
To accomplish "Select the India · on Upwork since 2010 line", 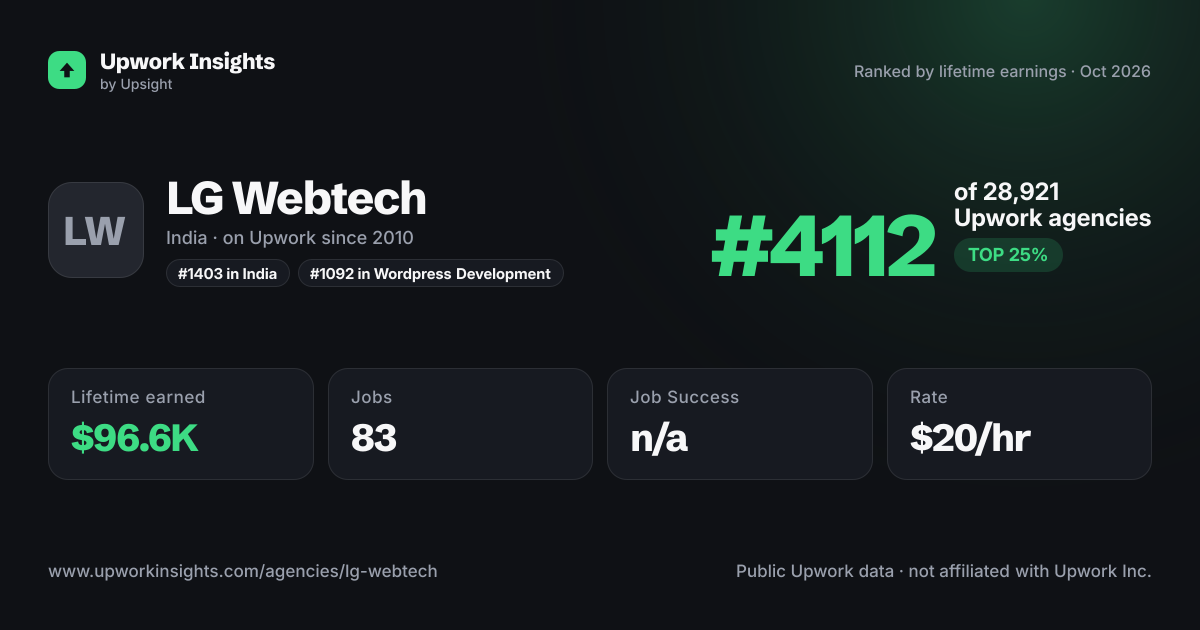I will point(290,238).
